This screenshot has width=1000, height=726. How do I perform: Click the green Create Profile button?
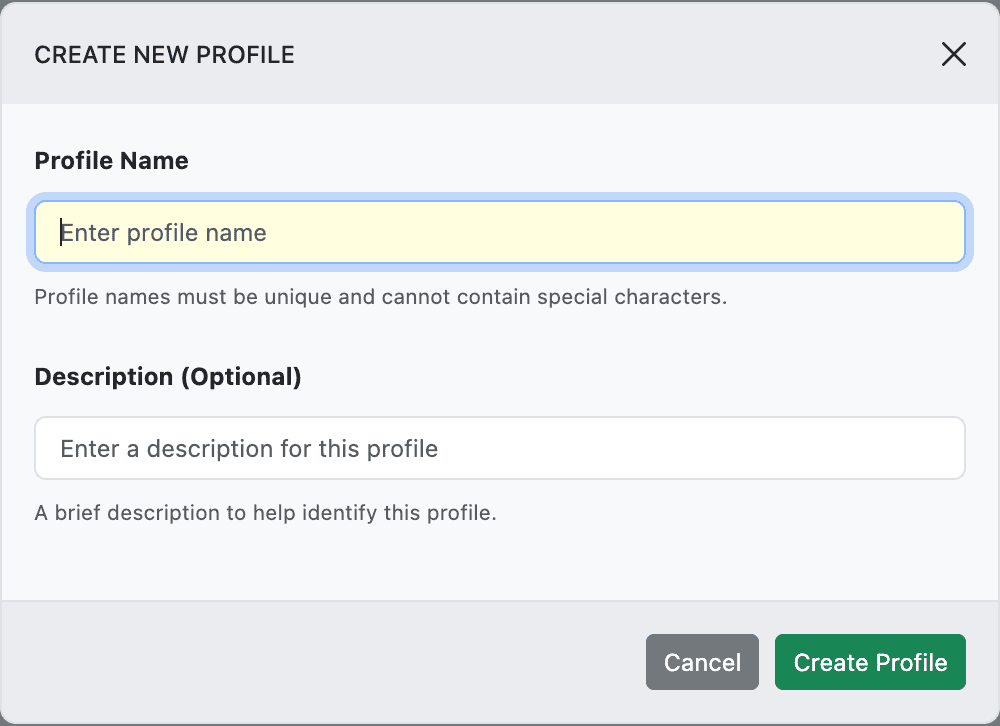[870, 662]
